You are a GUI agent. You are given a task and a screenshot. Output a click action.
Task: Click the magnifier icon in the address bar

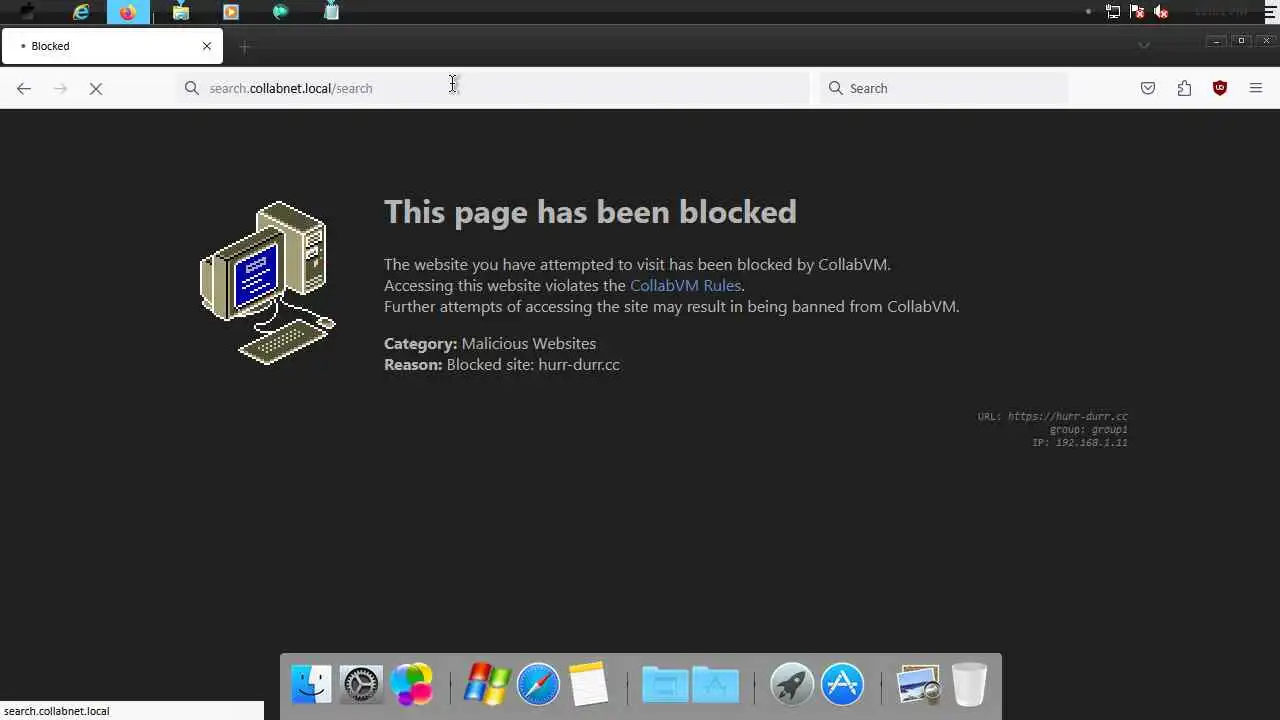(x=192, y=88)
